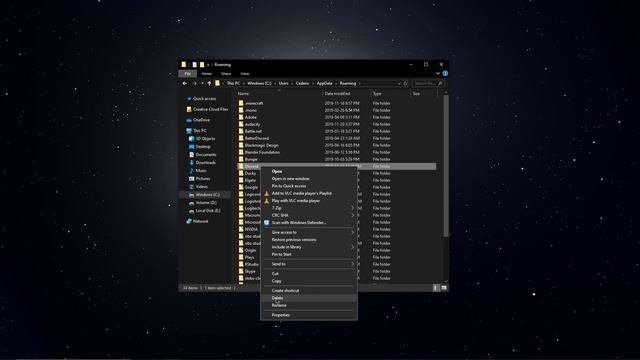Image resolution: width=640 pixels, height=360 pixels.
Task: Click the Windows (C:) breadcrumb in address bar
Action: pos(259,83)
